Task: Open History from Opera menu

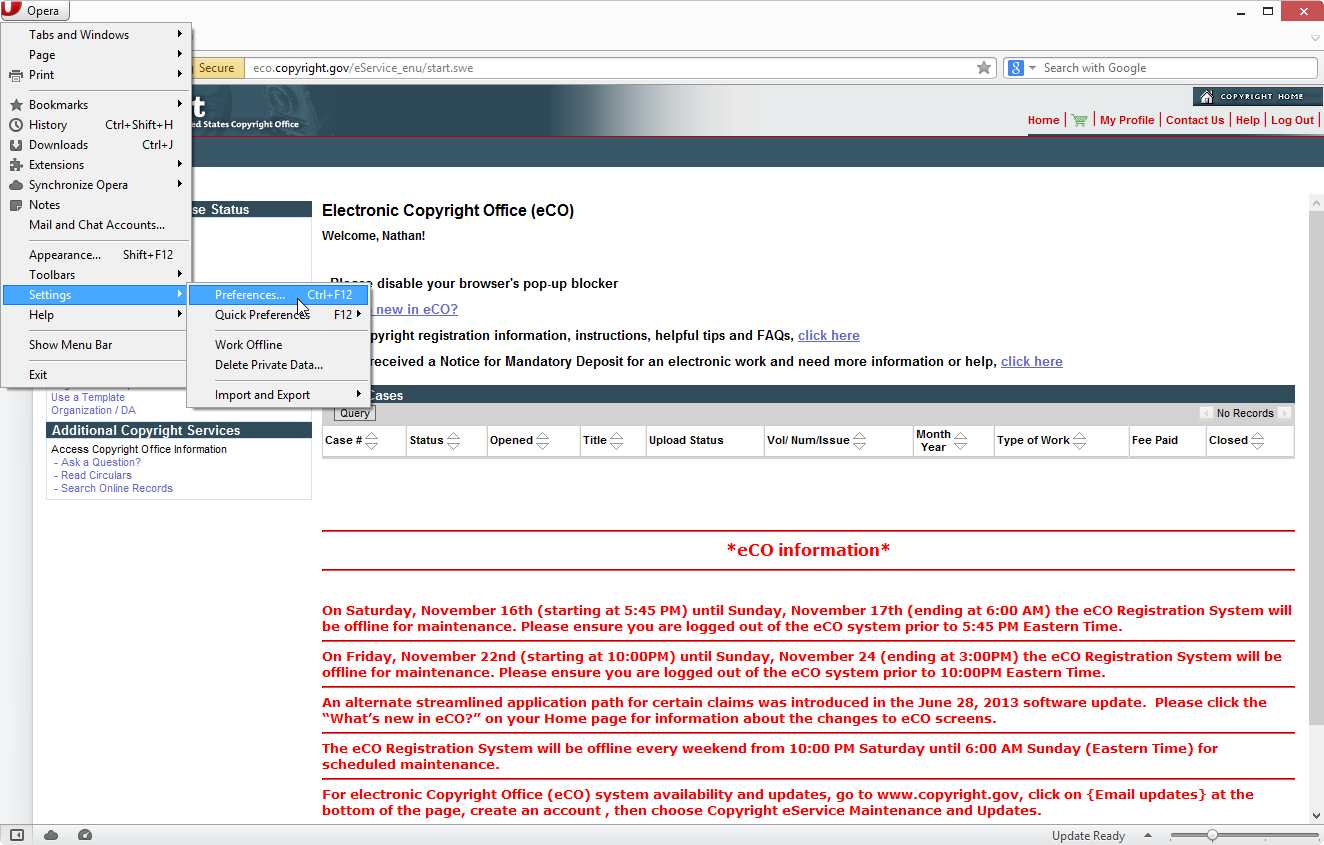Action: click(96, 125)
